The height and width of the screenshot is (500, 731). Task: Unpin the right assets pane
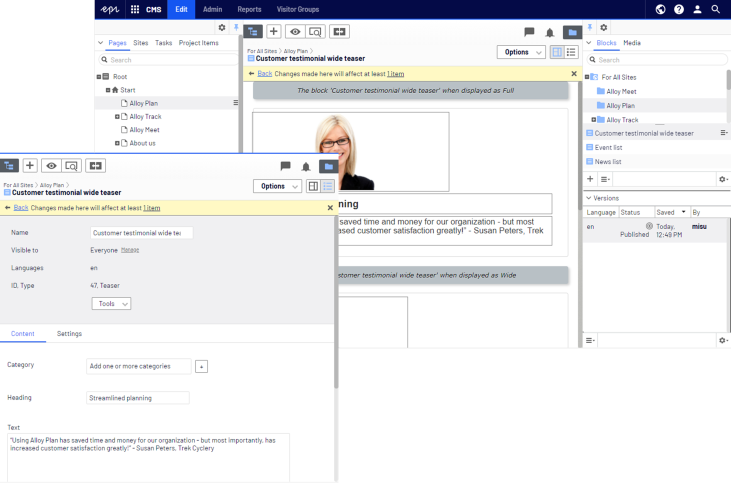(x=589, y=27)
